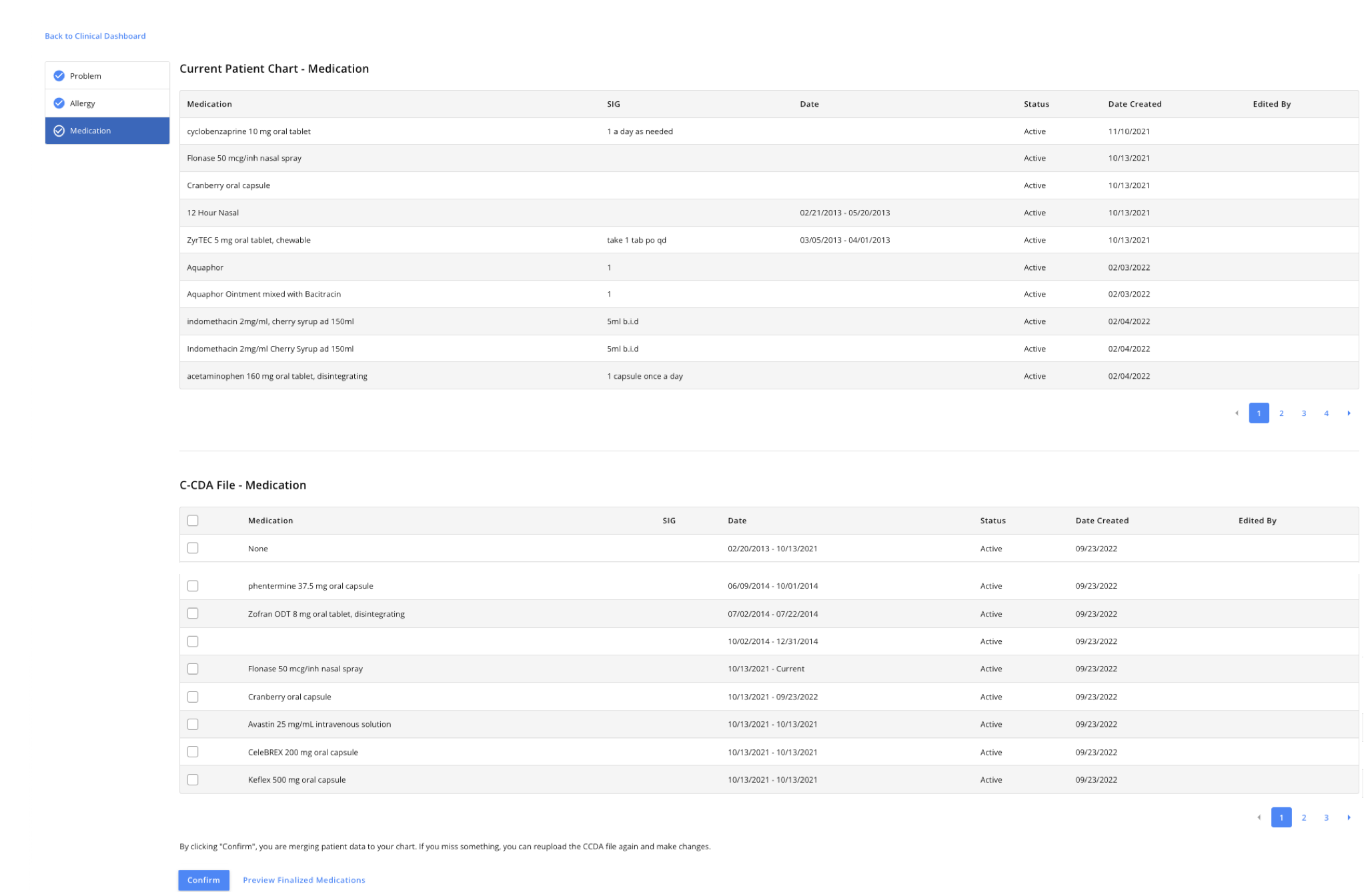The height and width of the screenshot is (896, 1370).
Task: Select the C-CDA Cranberry oral capsule checkbox
Action: [193, 697]
